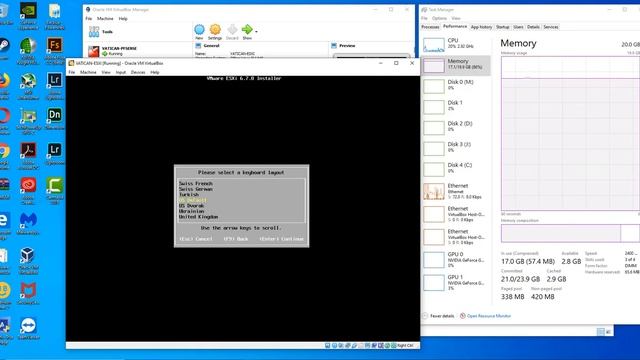
Task: Select Disk 3 (J:) performance item
Action: click(x=456, y=149)
